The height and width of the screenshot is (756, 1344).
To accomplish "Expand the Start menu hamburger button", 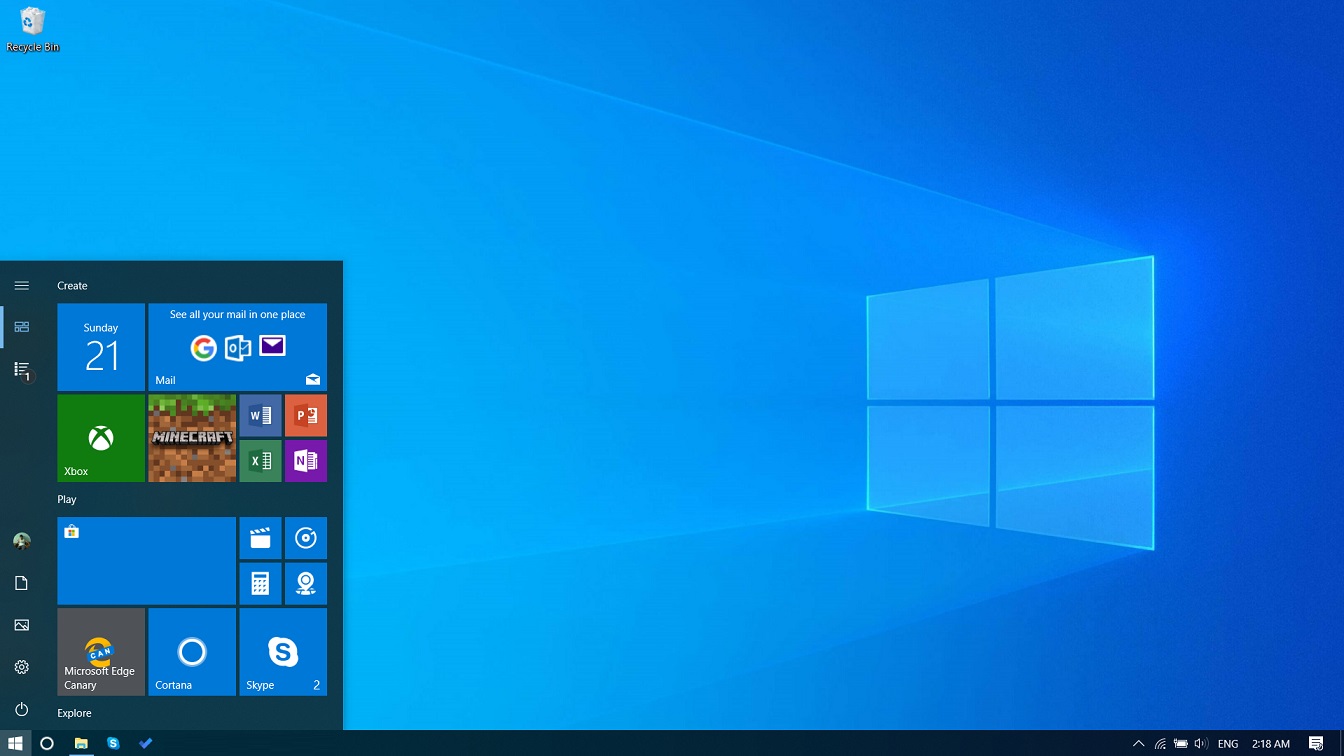I will pos(21,285).
